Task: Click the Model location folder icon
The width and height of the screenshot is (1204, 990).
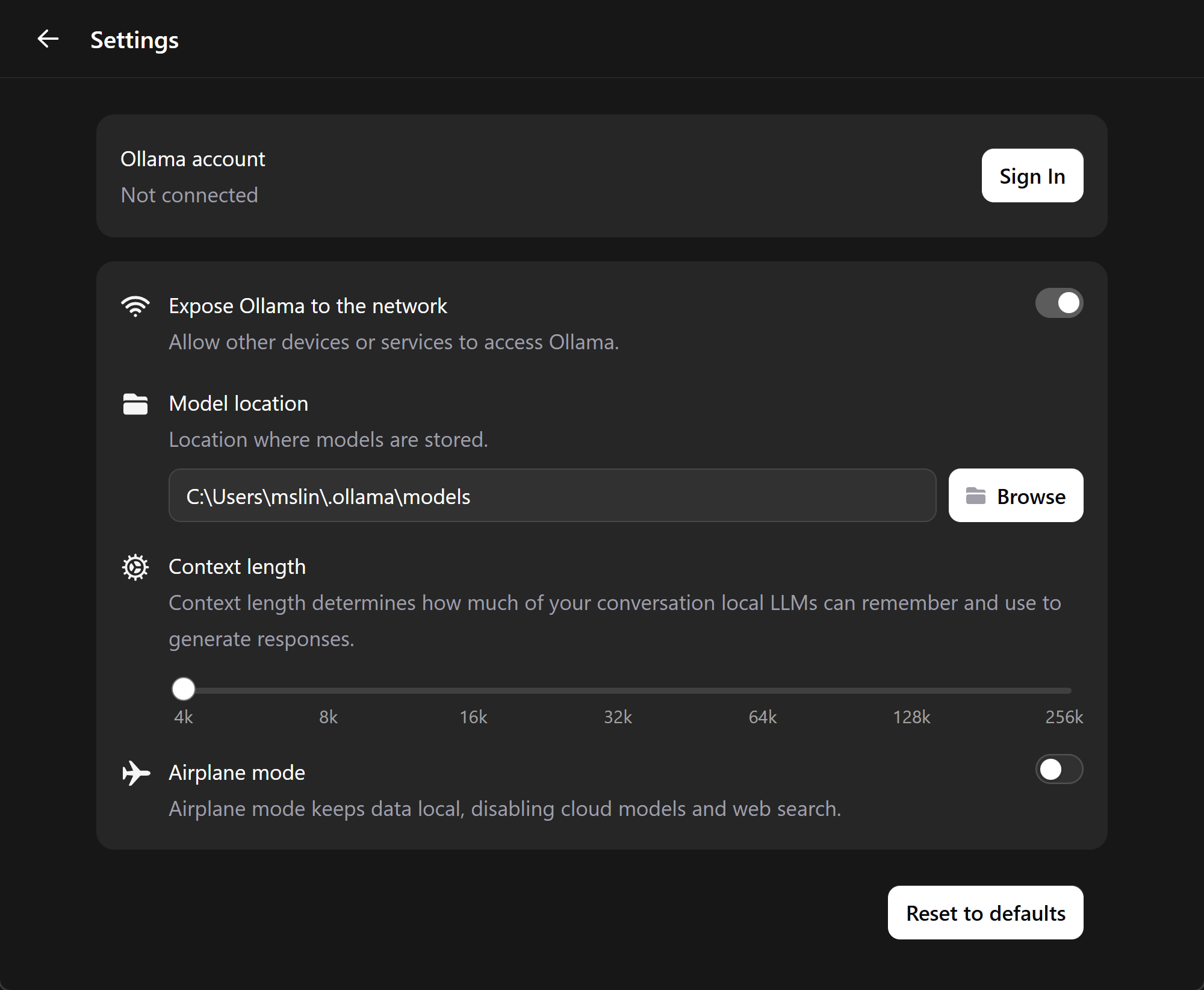Action: [135, 404]
